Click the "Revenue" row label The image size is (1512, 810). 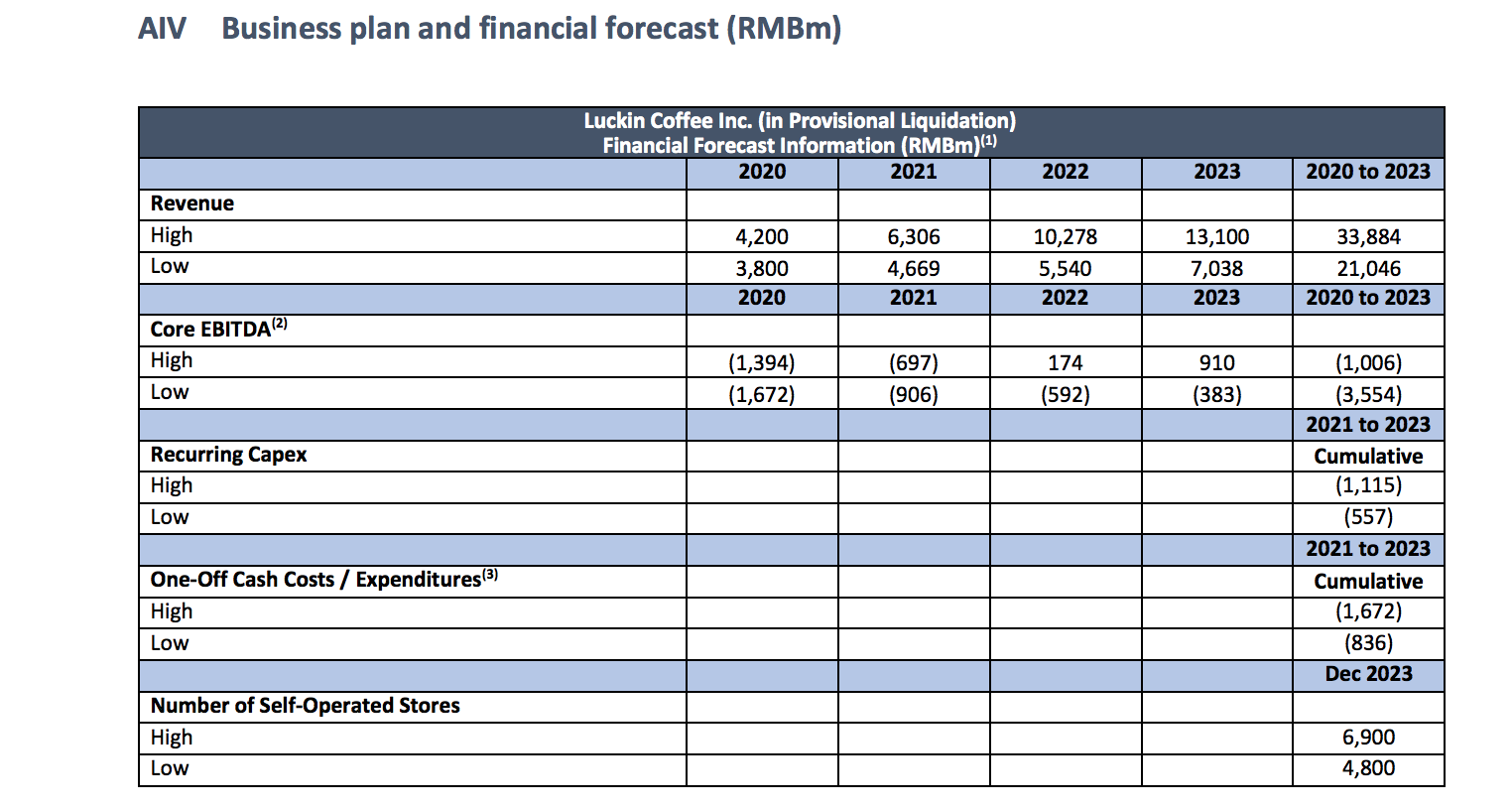click(192, 203)
